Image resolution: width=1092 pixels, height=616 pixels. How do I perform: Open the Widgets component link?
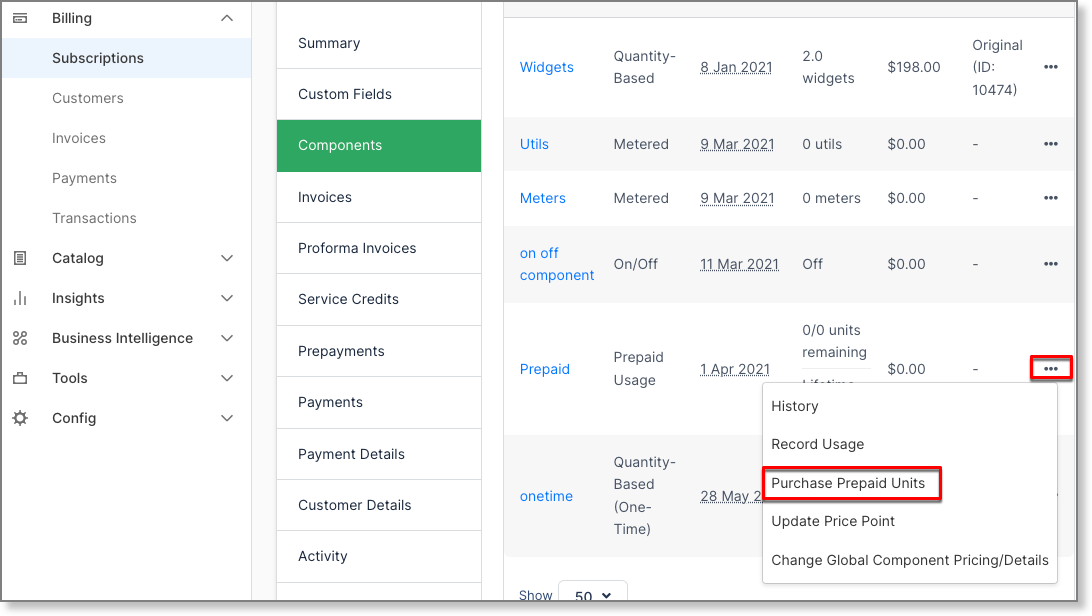coord(547,67)
